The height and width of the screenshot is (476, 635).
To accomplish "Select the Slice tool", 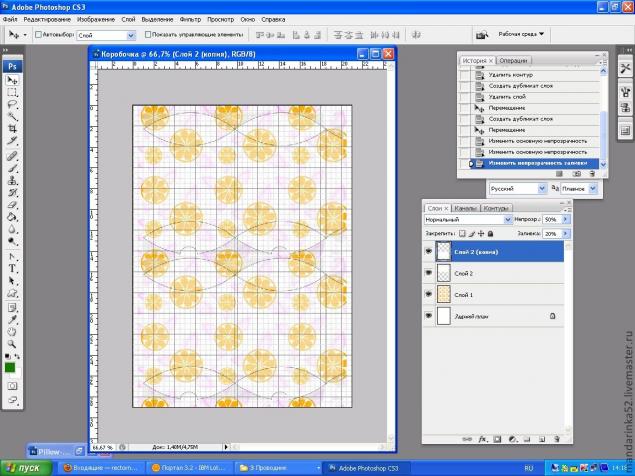I will 12,141.
